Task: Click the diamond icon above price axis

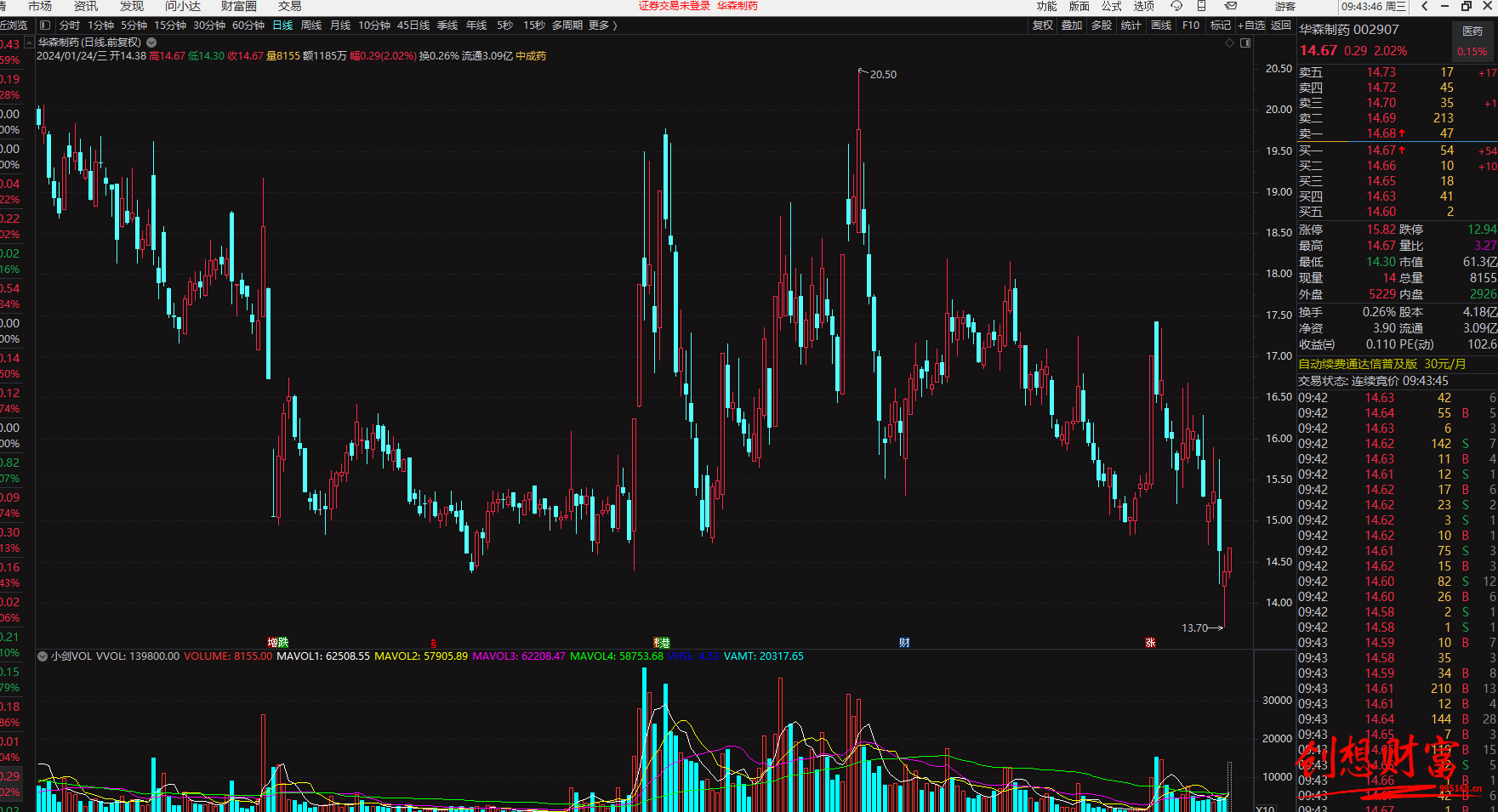Action: tap(1229, 43)
